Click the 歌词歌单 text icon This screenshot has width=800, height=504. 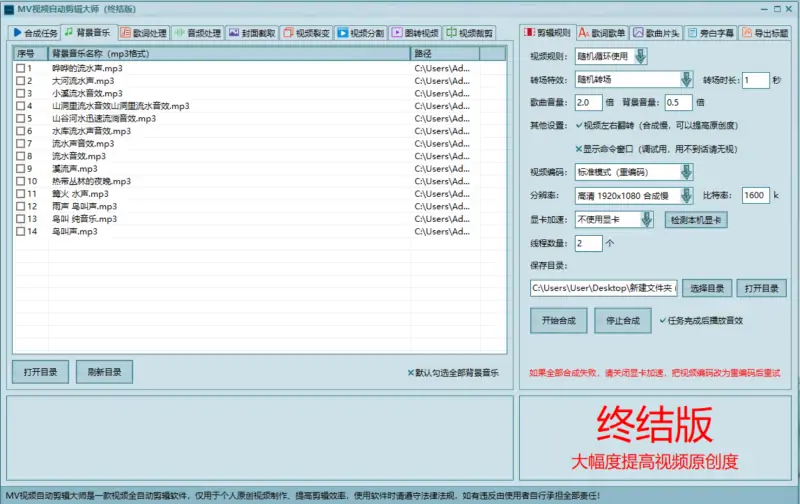[x=584, y=33]
